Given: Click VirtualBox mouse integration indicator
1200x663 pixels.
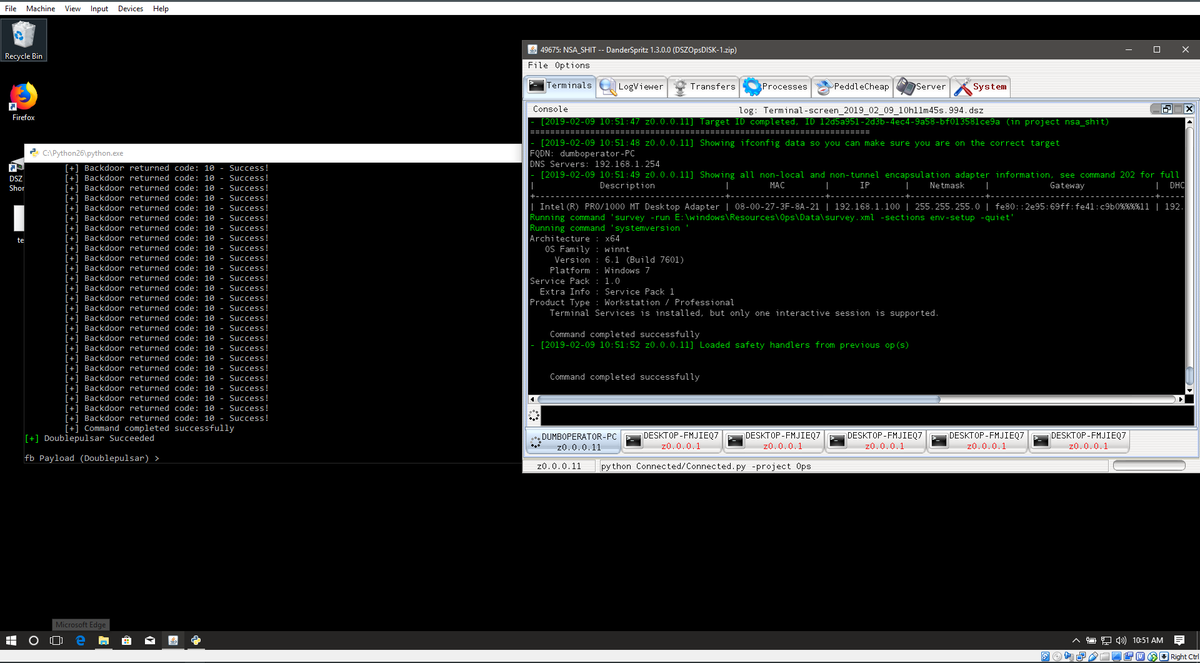Looking at the screenshot, I should point(1152,657).
